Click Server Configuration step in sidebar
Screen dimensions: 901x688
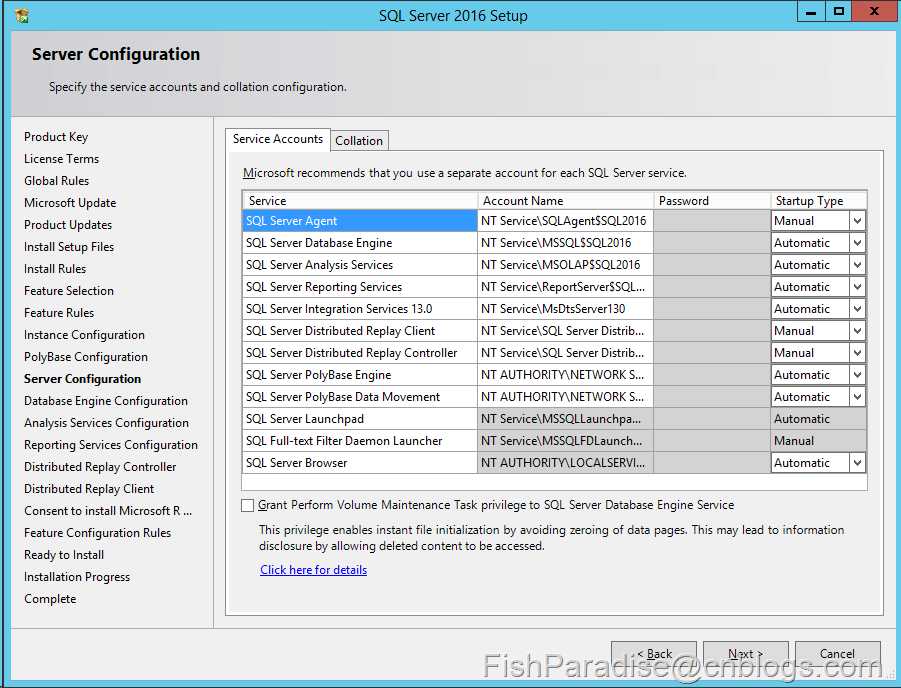[x=82, y=379]
